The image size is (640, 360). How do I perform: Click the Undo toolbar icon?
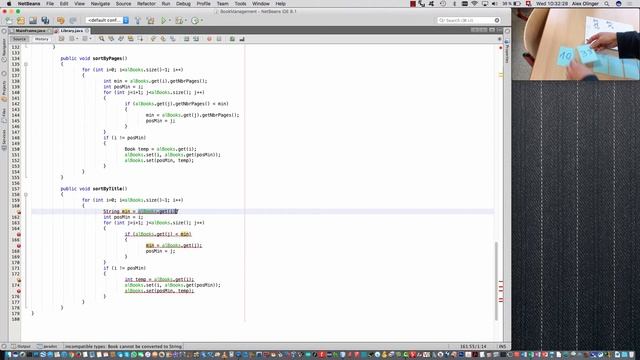(x=60, y=20)
